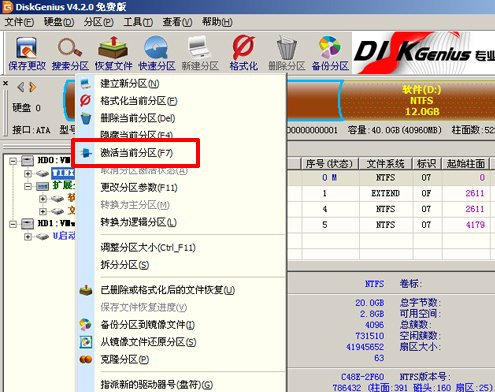Select 调整分区大小(Ctrl_F11) menu entry
Viewport: 495px width, 392px height.
[x=181, y=248]
